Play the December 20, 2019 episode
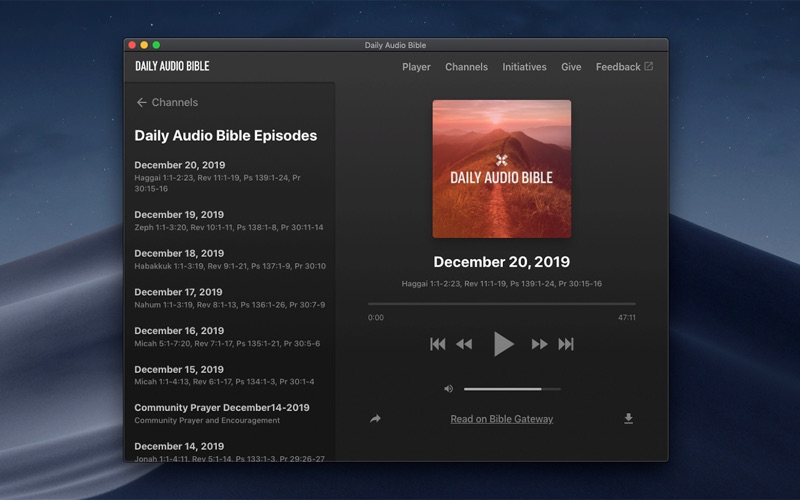The image size is (800, 500). [503, 344]
